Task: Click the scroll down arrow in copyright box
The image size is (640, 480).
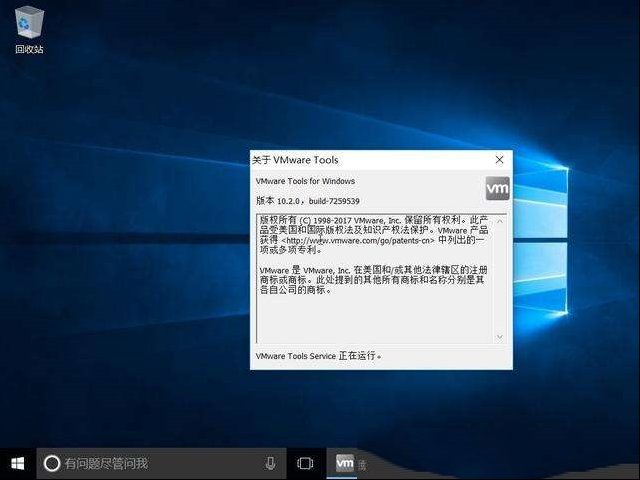Action: (x=500, y=337)
